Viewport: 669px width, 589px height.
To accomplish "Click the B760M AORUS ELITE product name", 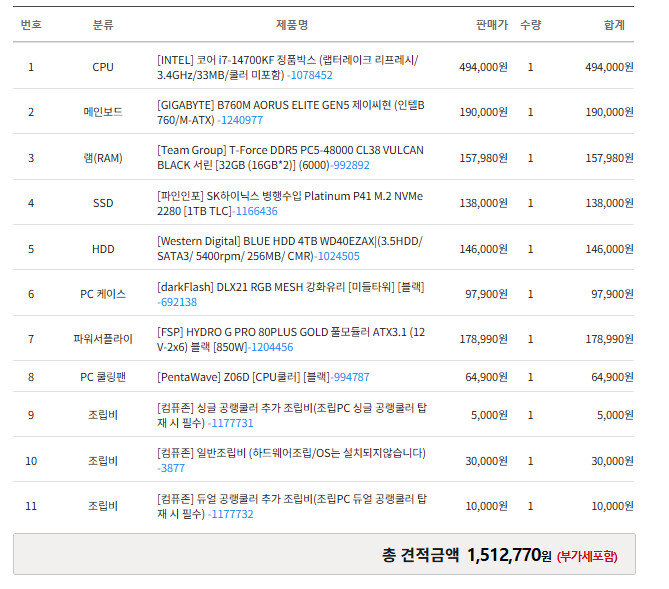I will pyautogui.click(x=291, y=113).
